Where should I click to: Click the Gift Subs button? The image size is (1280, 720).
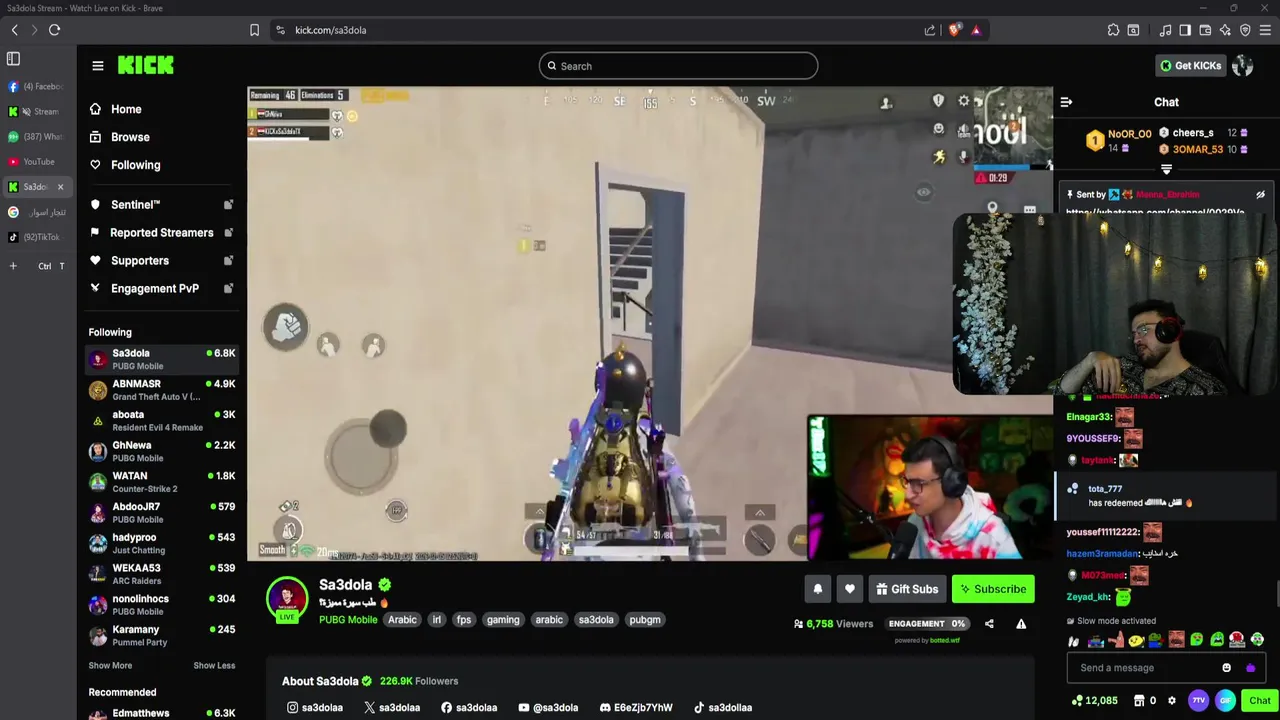(x=907, y=589)
